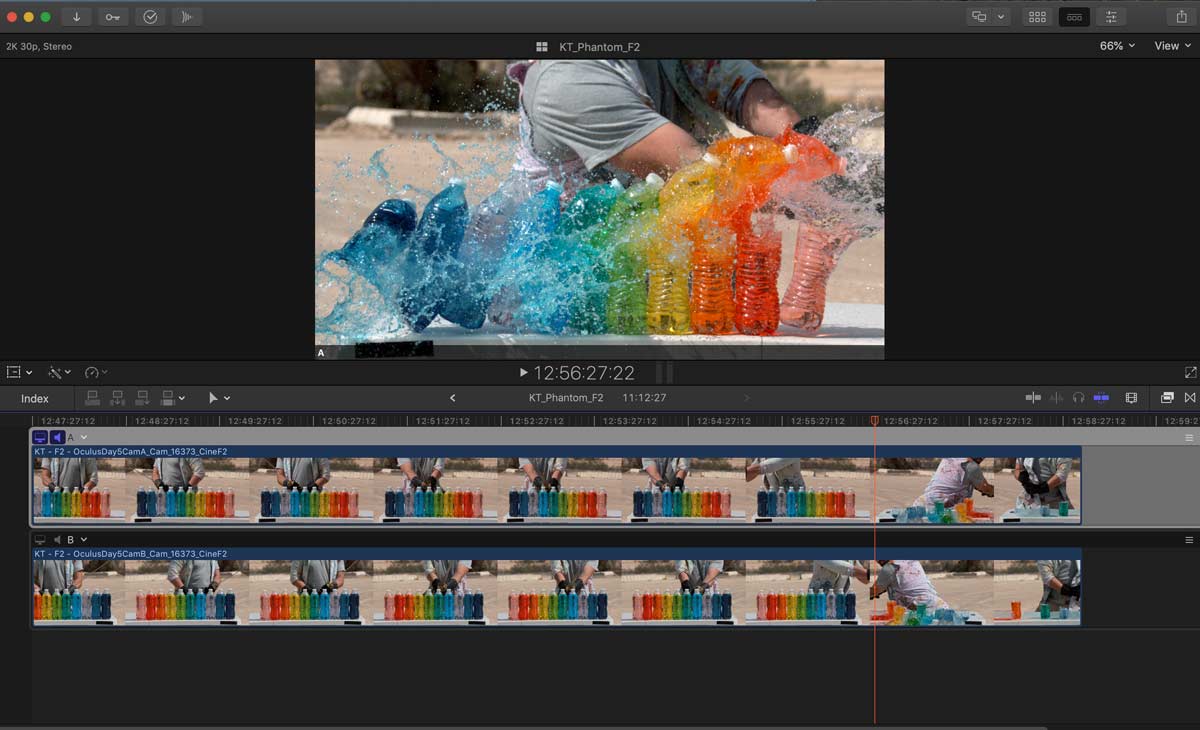Screen dimensions: 1200x730
Task: Open the angle B name pop-up menu
Action: (77, 540)
